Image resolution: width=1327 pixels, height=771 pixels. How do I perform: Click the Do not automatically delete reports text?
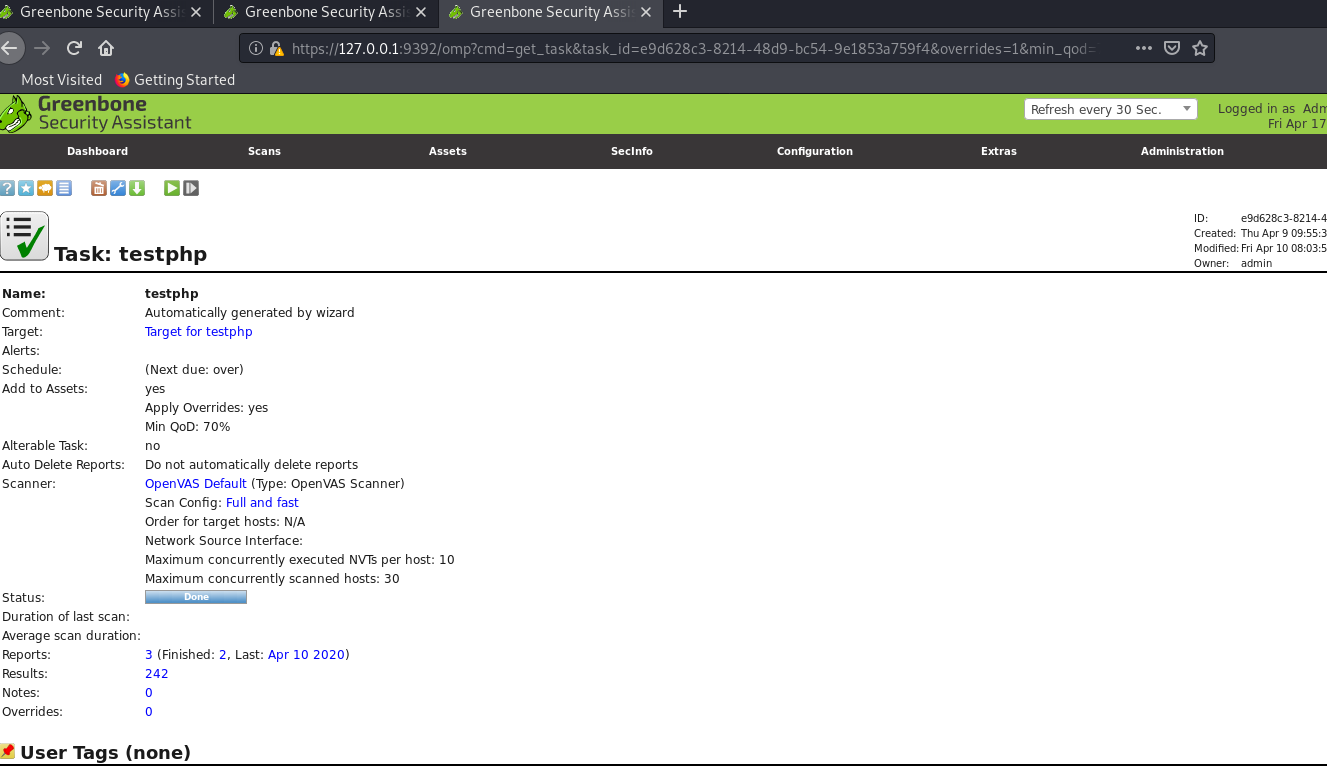[252, 464]
